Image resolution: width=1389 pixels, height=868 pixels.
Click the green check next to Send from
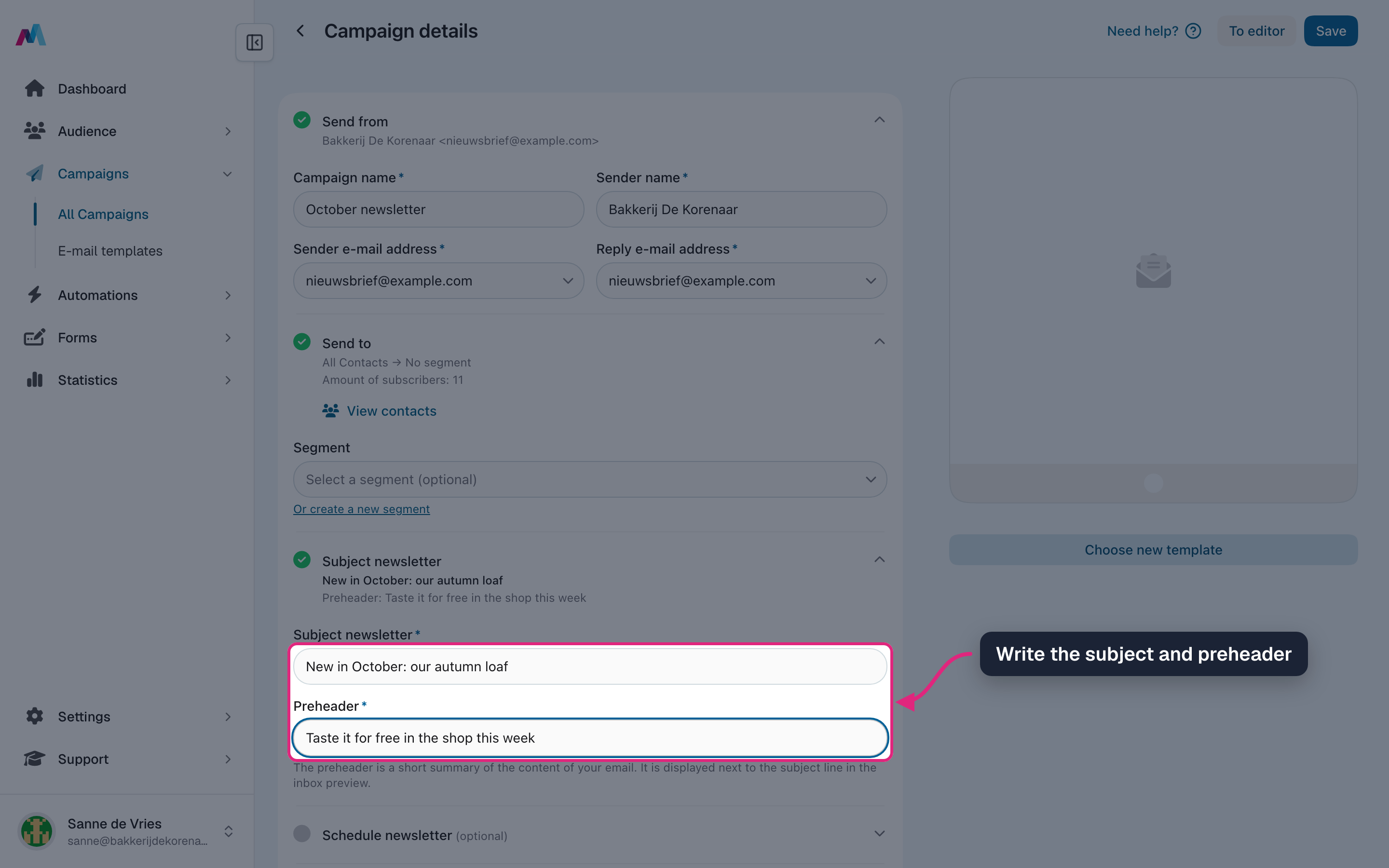click(302, 120)
